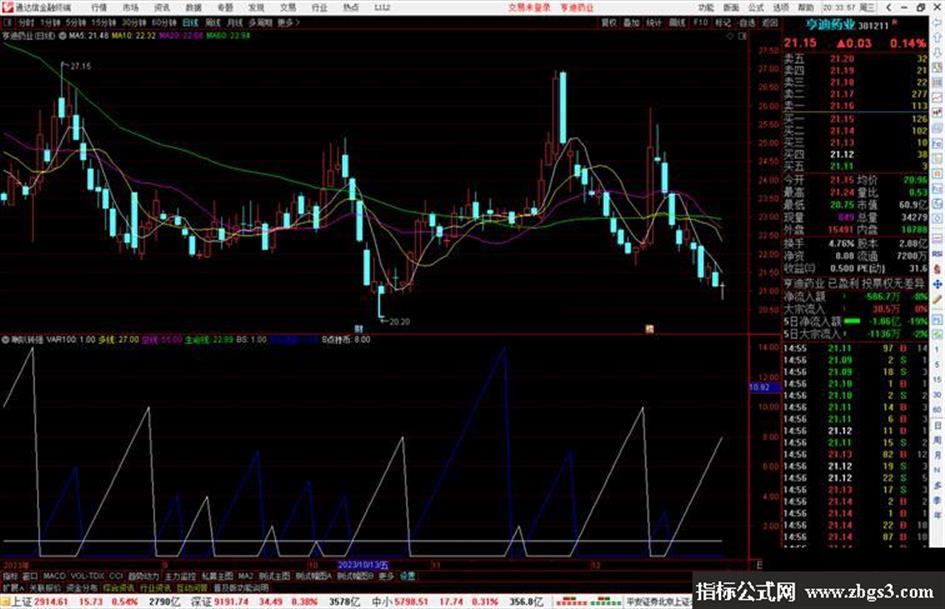
Task: Open the 关联报价 tab
Action: (x=46, y=587)
